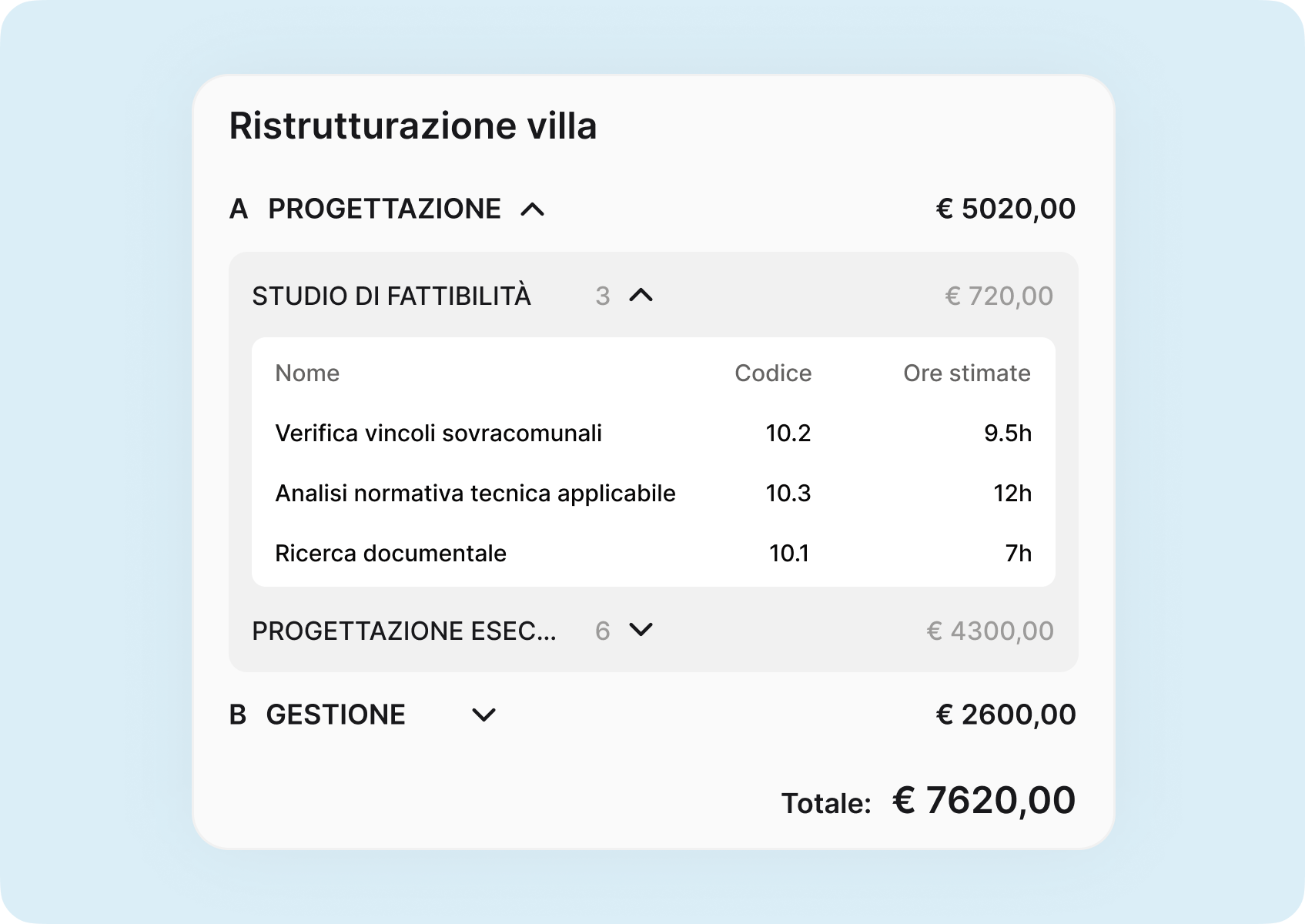This screenshot has width=1305, height=924.
Task: Click the GESTIONE section heading
Action: [x=336, y=715]
